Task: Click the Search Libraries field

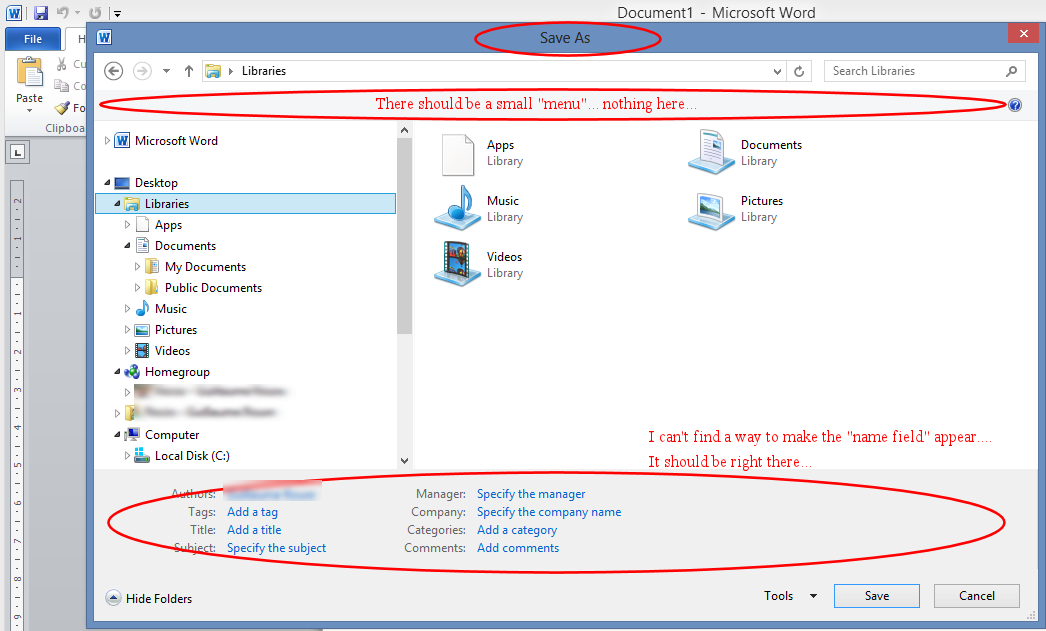Action: 924,71
